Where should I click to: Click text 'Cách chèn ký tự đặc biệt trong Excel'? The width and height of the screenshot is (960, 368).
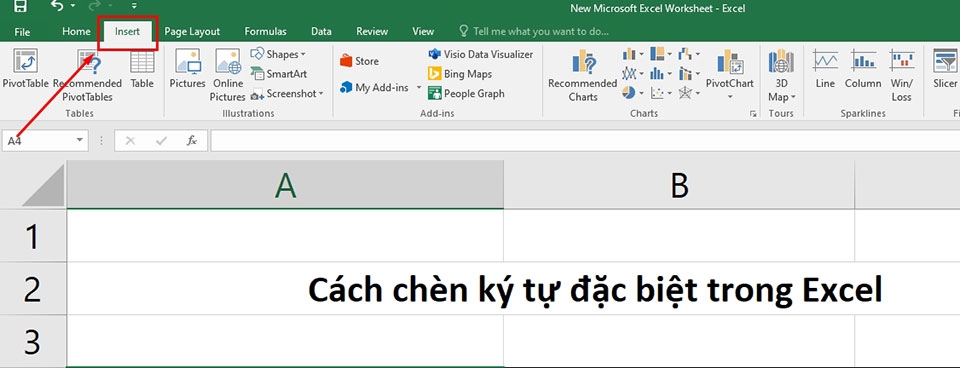coord(594,290)
